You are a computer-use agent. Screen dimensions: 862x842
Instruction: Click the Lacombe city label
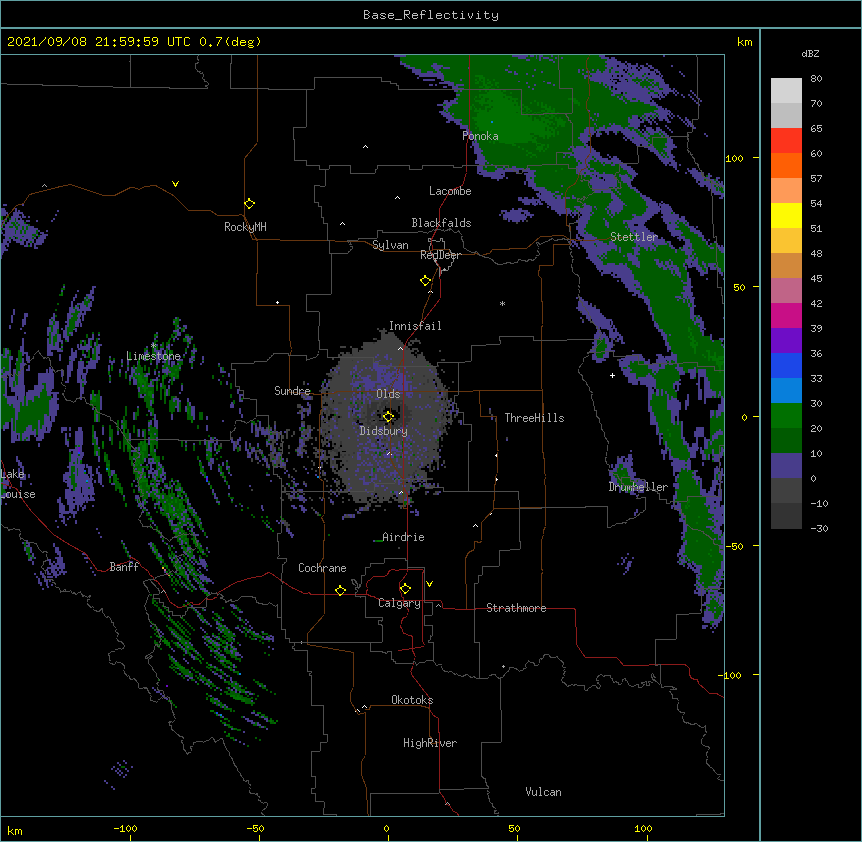click(x=450, y=191)
